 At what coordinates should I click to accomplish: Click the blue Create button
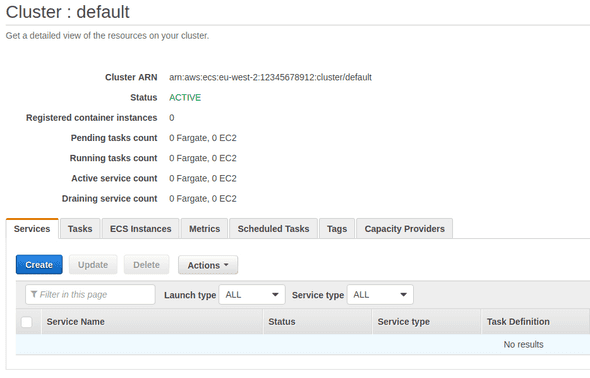coord(39,265)
